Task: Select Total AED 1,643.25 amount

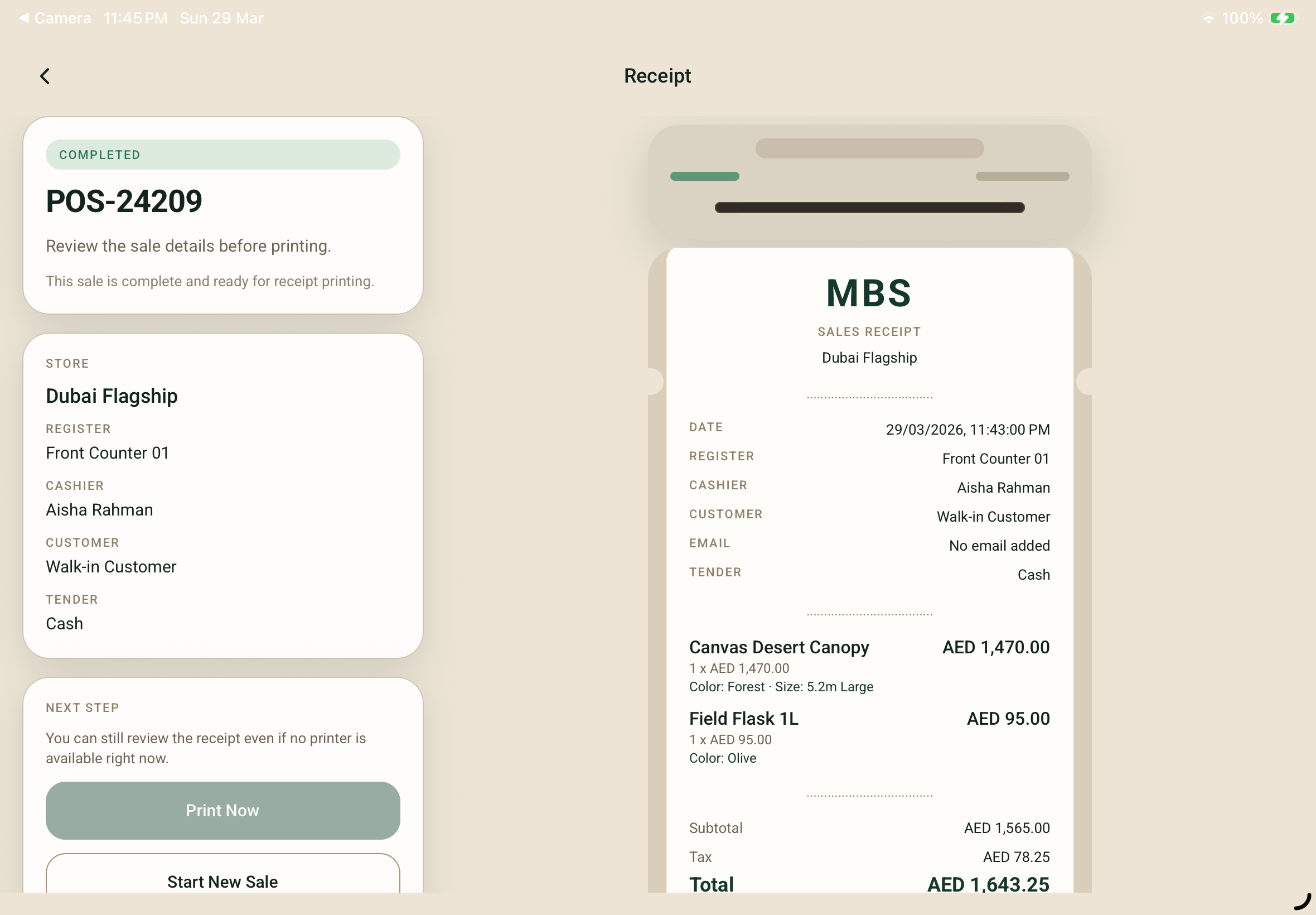Action: pos(988,884)
